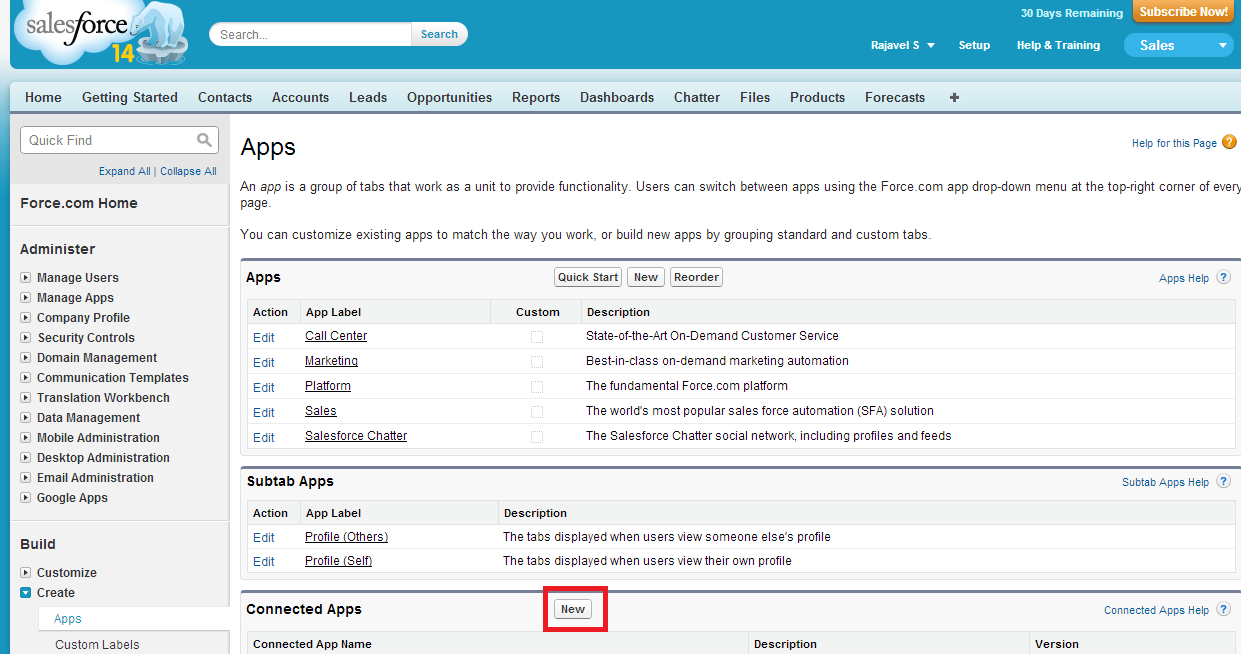Open the Rajavel S user menu
This screenshot has height=654, width=1241.
pos(902,45)
